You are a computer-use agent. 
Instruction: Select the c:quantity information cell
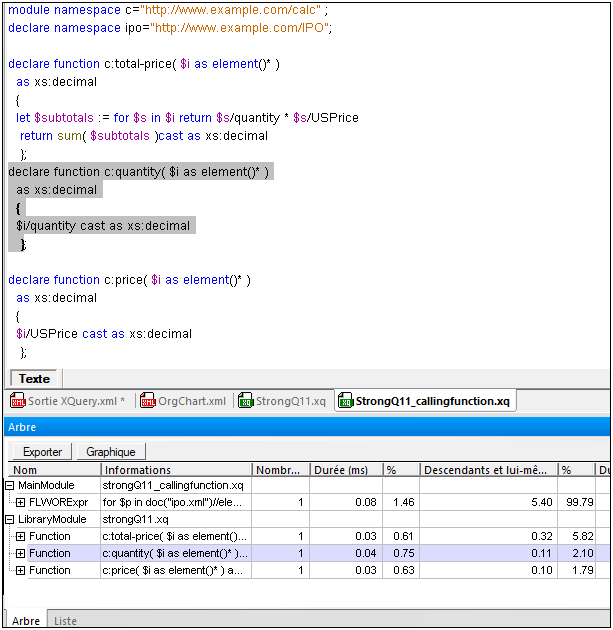point(175,553)
